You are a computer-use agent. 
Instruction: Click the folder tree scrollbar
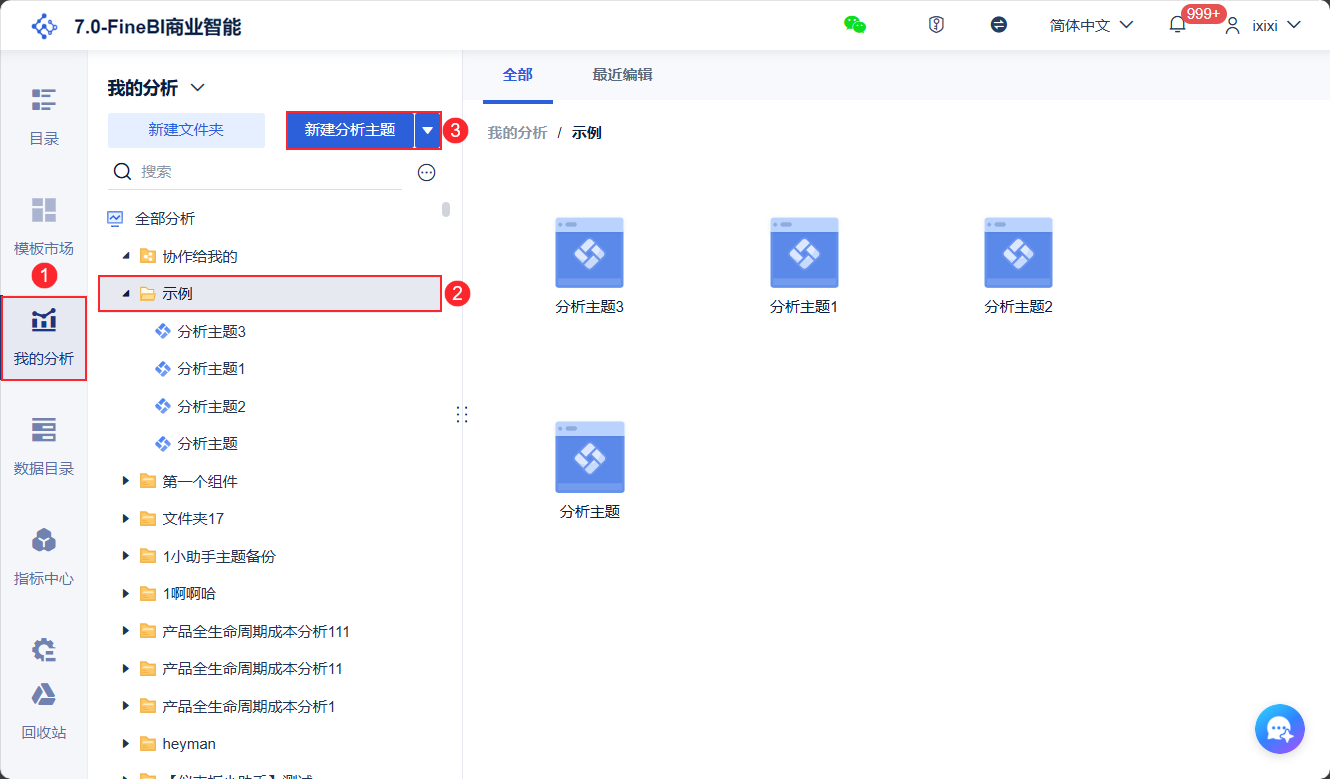(x=446, y=210)
